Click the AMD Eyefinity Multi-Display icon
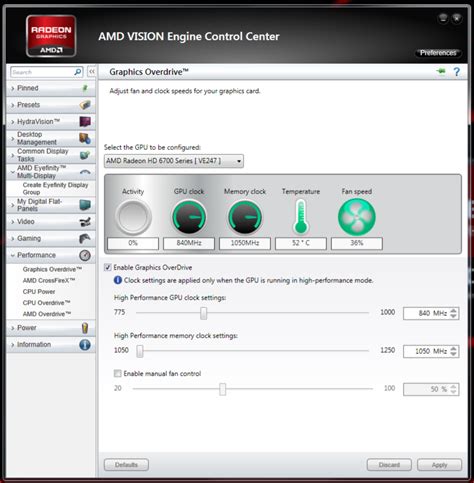The image size is (474, 483). [x=85, y=172]
